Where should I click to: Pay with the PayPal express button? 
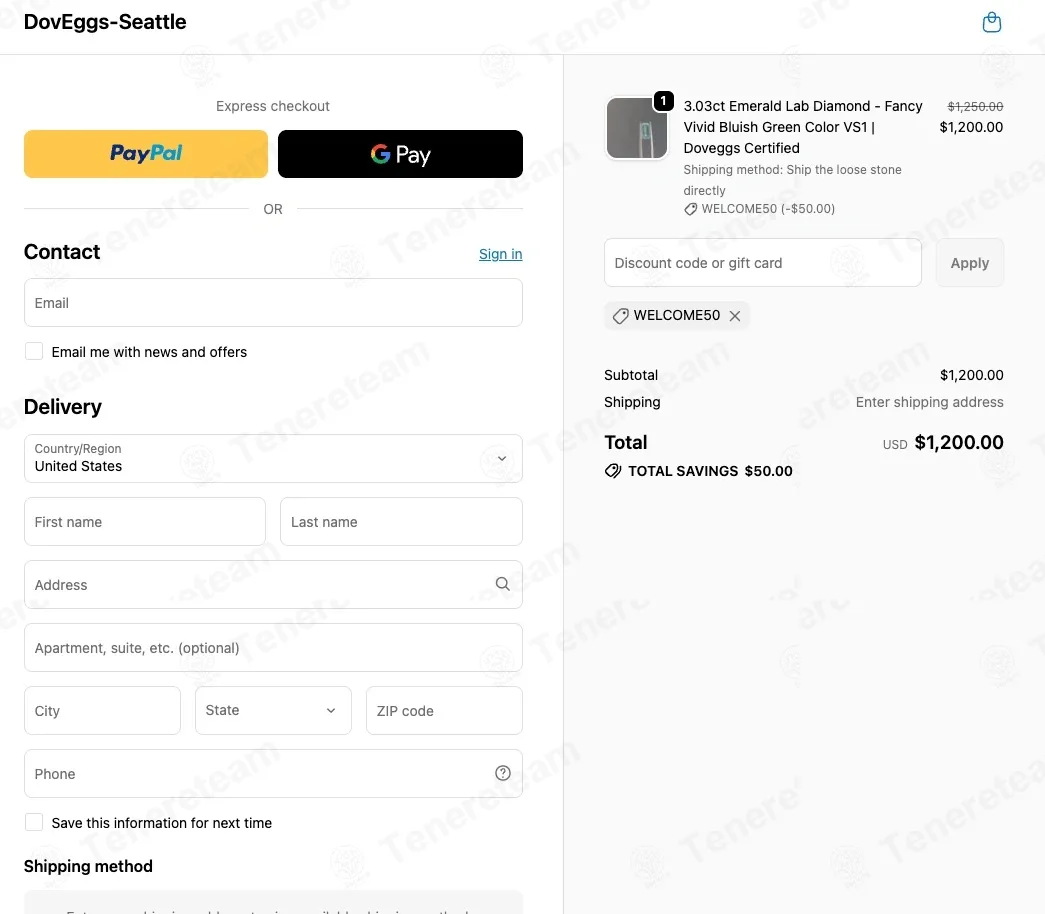click(x=146, y=154)
